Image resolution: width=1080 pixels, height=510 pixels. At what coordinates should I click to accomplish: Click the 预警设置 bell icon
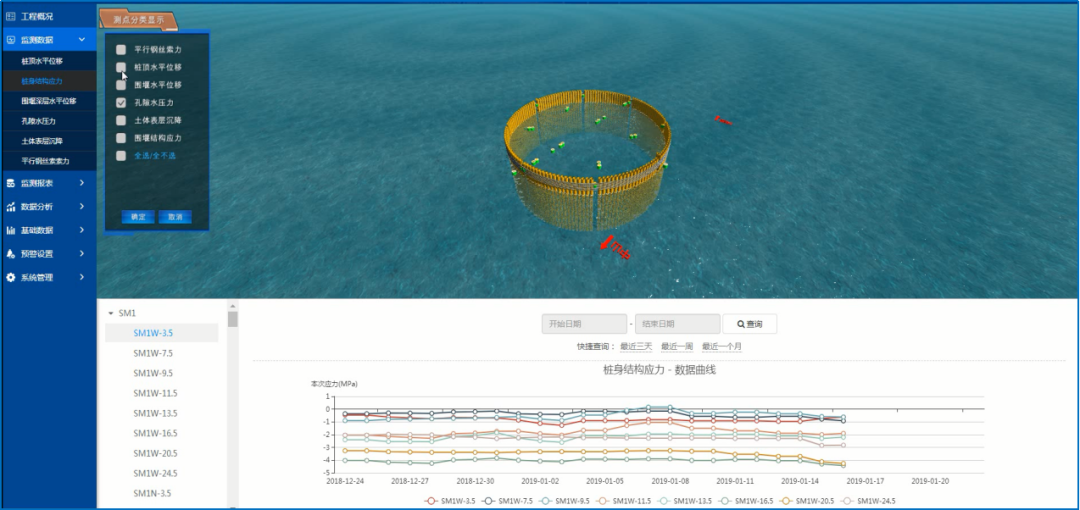pyautogui.click(x=10, y=254)
